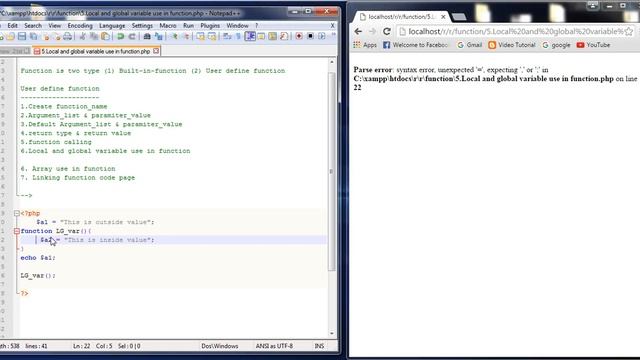Screen dimensions: 640x360
Task: Collapse the <?php fold marker
Action: tap(16, 213)
